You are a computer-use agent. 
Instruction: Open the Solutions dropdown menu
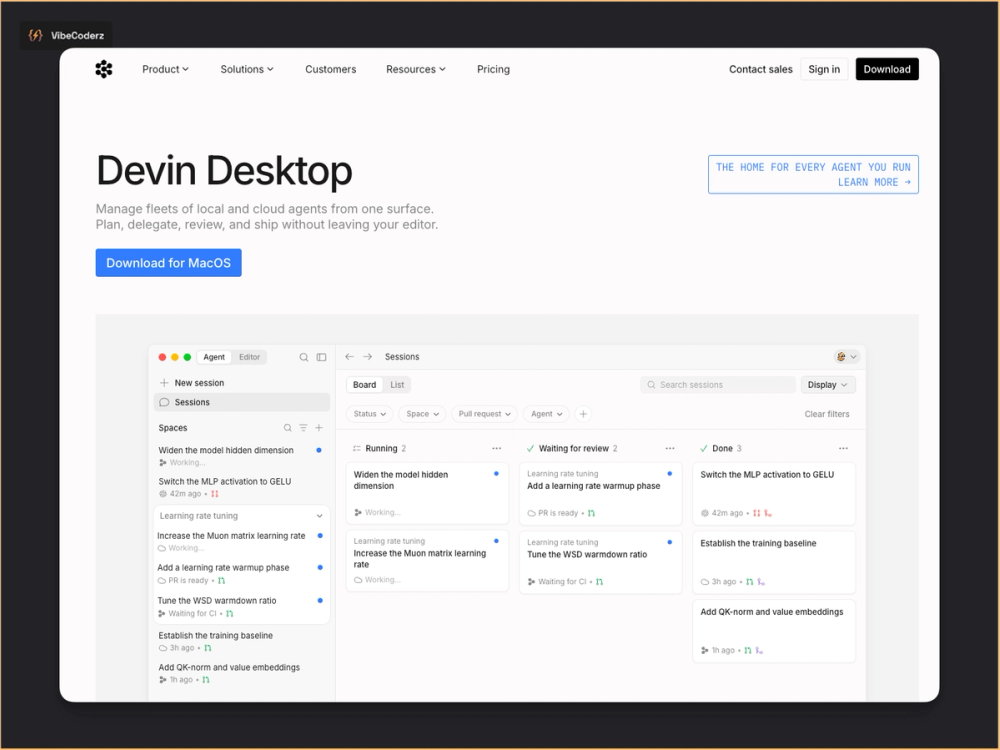[x=247, y=69]
